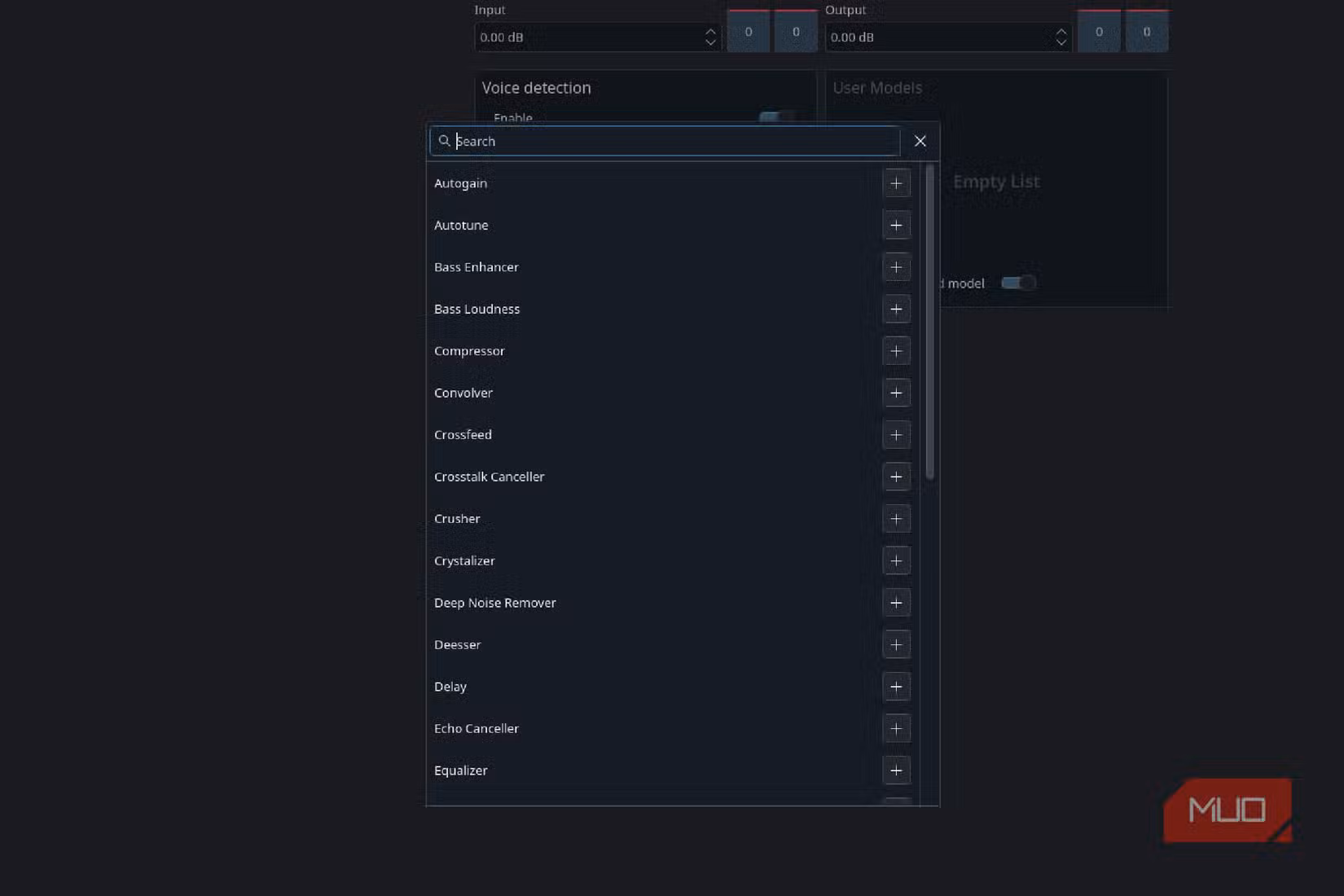Add the Autogain effect with its plus button
Viewport: 1344px width, 896px height.
[x=896, y=183]
